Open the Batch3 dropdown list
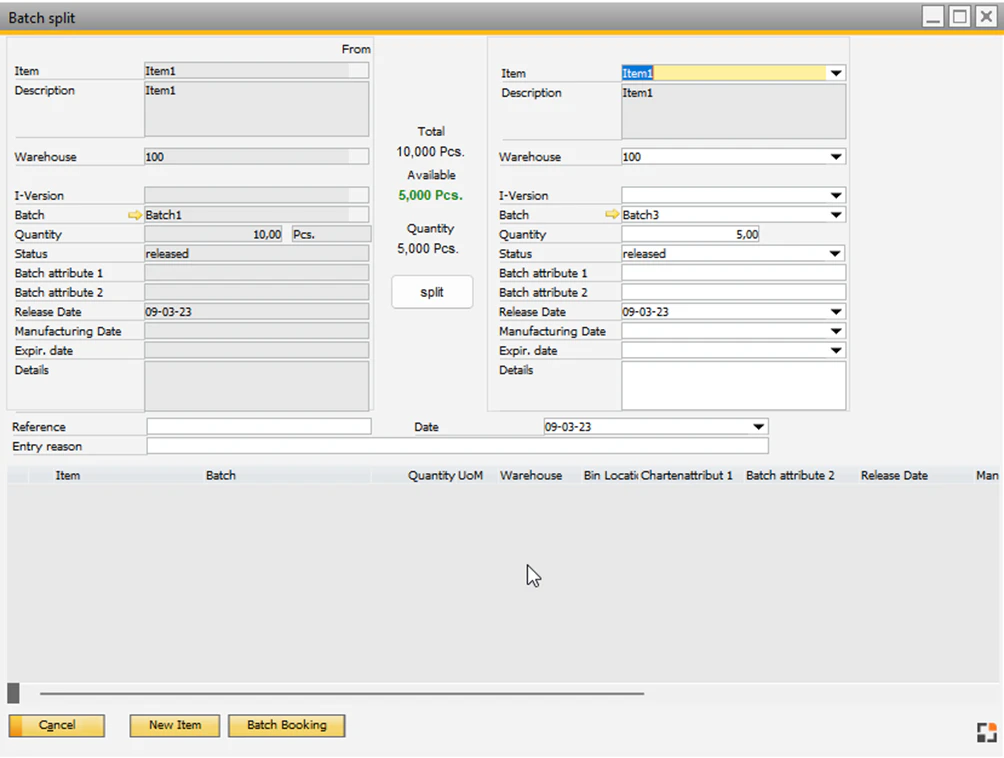Viewport: 1004px width, 758px height. [836, 214]
